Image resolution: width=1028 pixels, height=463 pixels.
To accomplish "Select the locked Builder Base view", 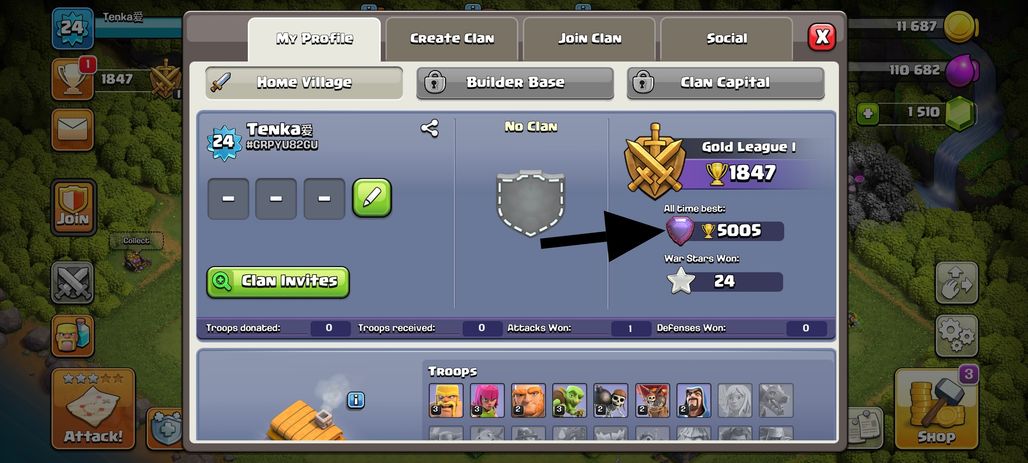I will pos(515,83).
